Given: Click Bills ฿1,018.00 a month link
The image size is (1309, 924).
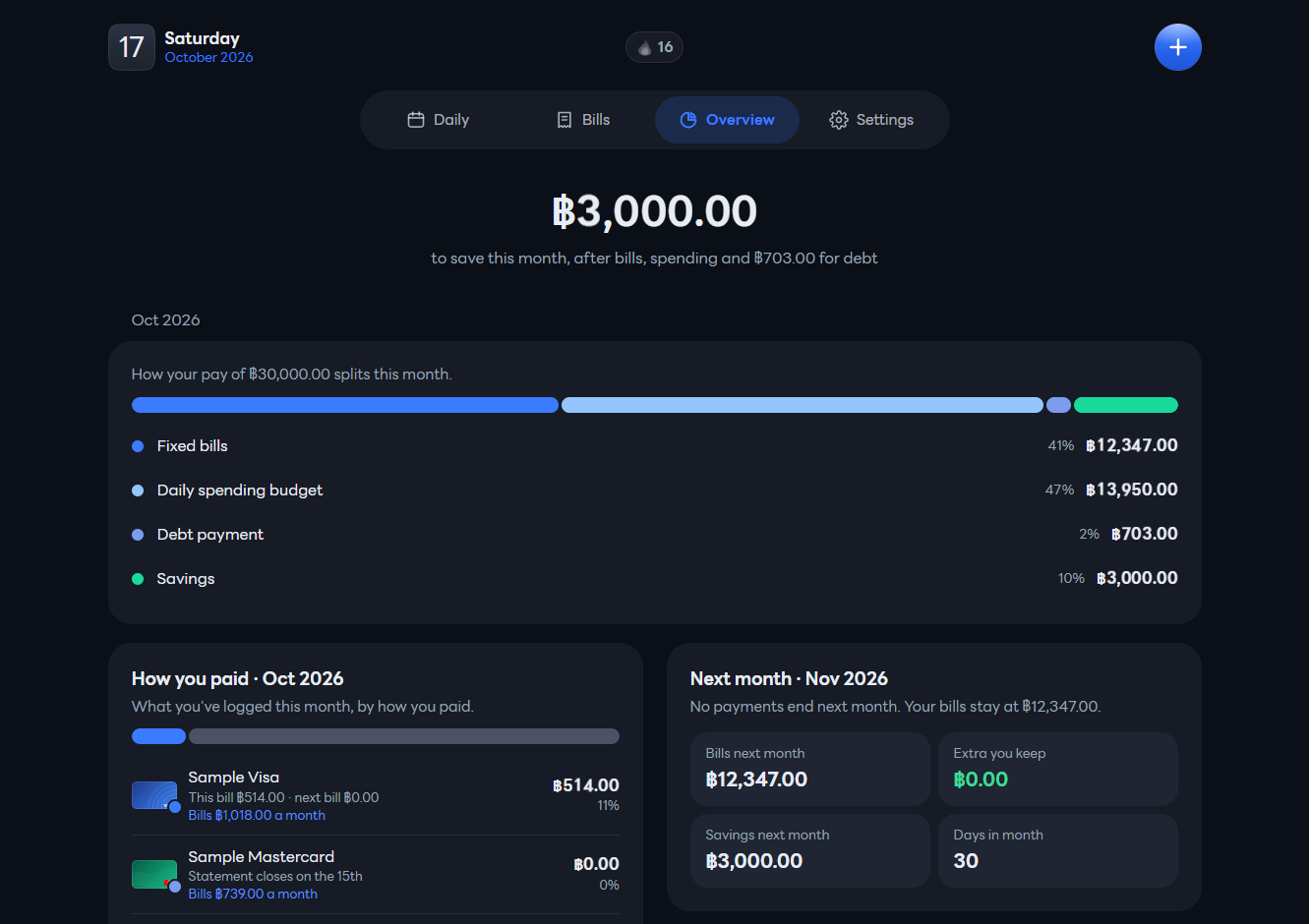Looking at the screenshot, I should tap(257, 816).
